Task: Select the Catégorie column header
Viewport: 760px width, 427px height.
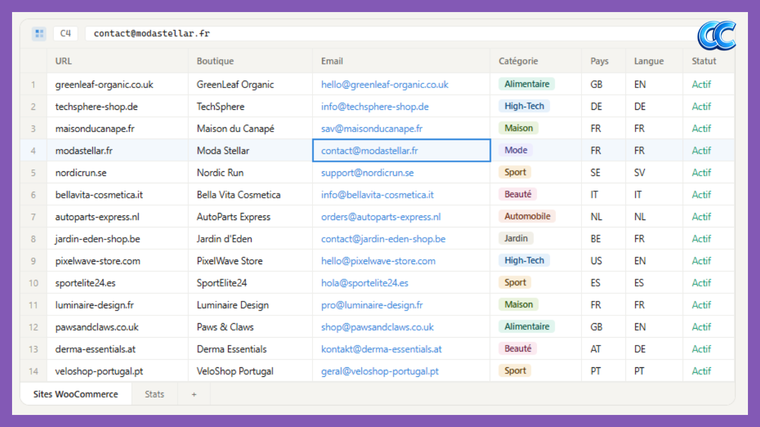Action: 518,61
